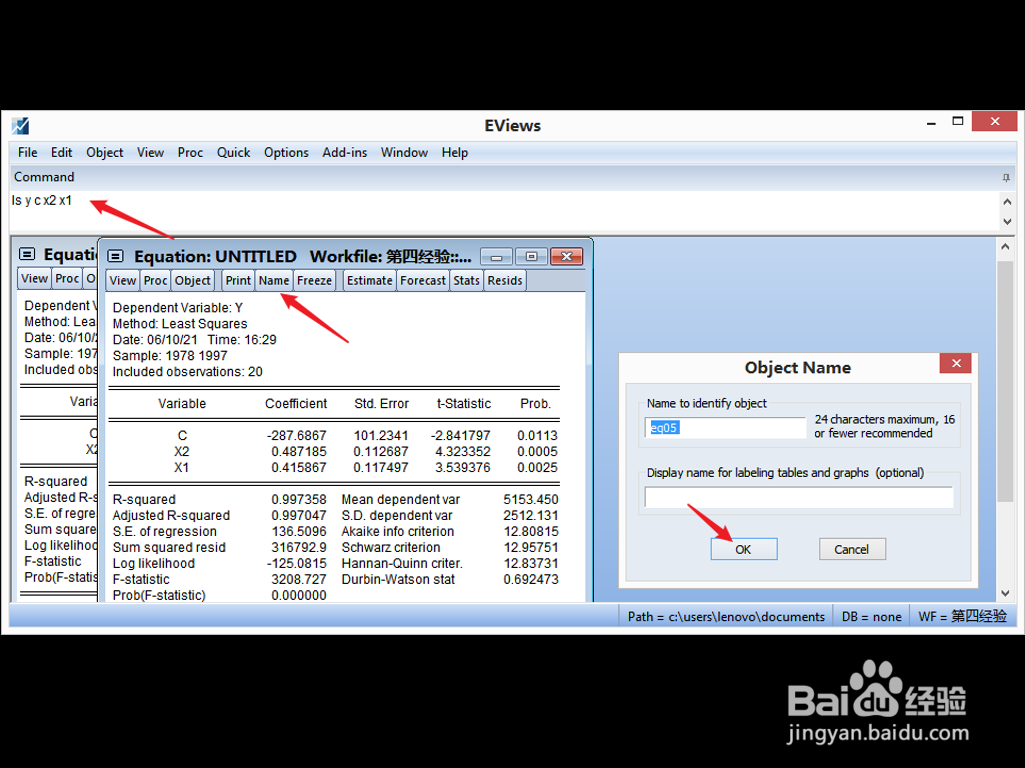Click Durbin-Watson stat value 0.692473
1025x768 pixels.
tap(531, 579)
